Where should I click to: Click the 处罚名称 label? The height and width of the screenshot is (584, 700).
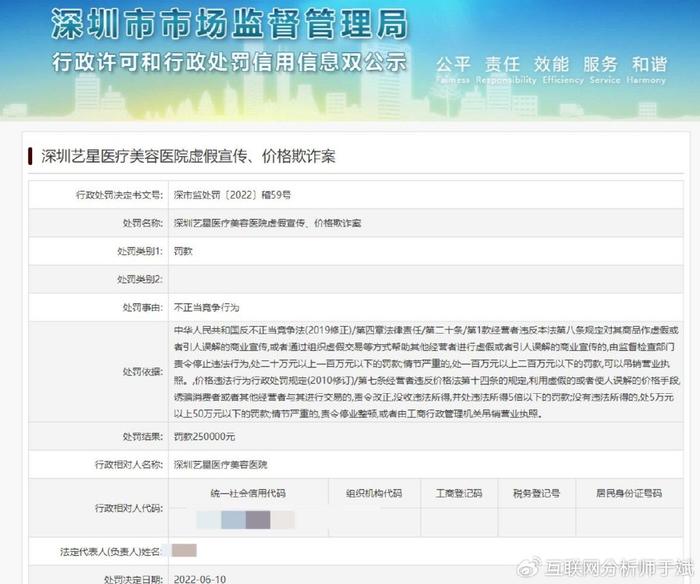(142, 223)
